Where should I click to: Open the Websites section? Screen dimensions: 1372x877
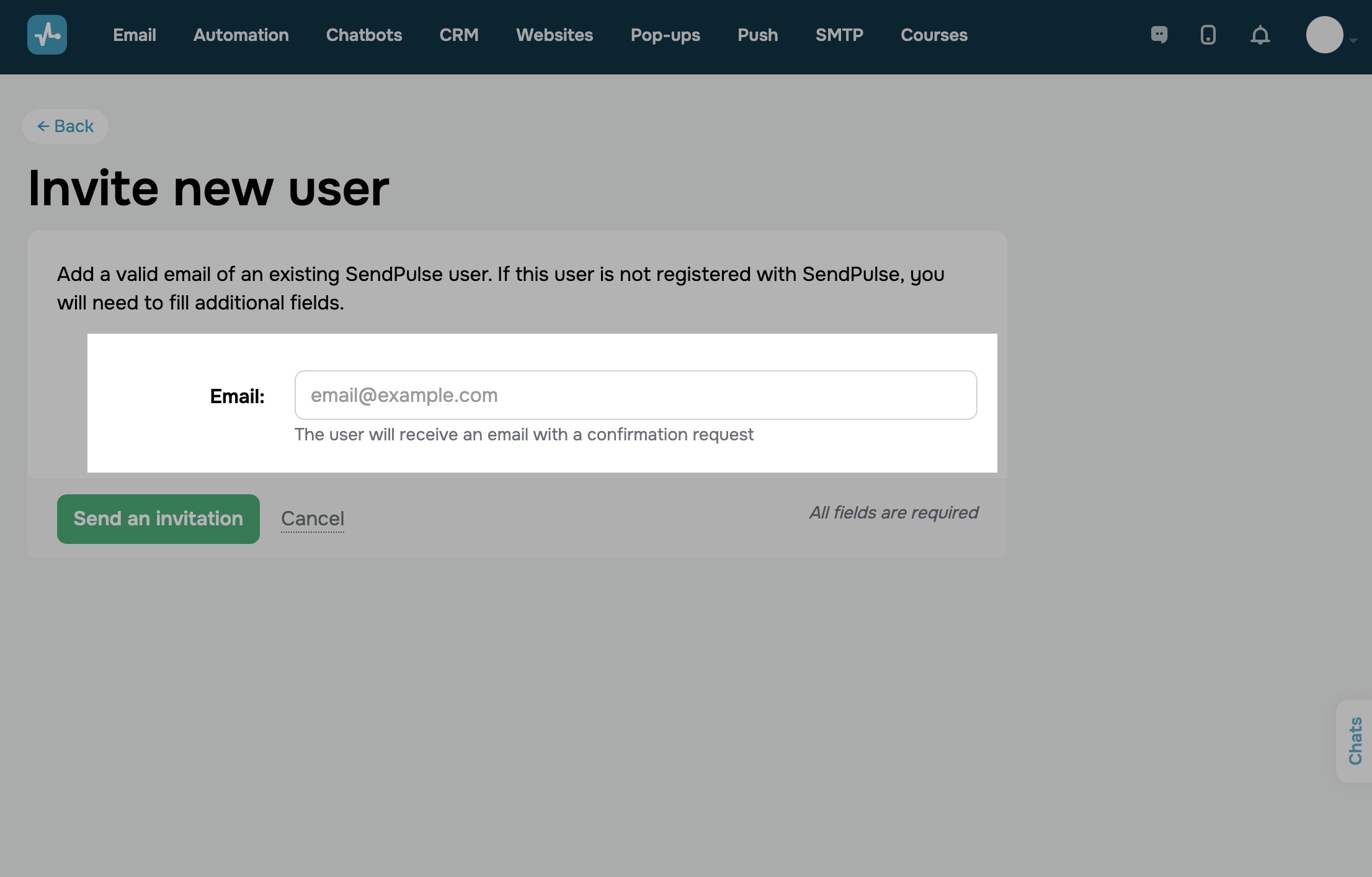click(555, 35)
